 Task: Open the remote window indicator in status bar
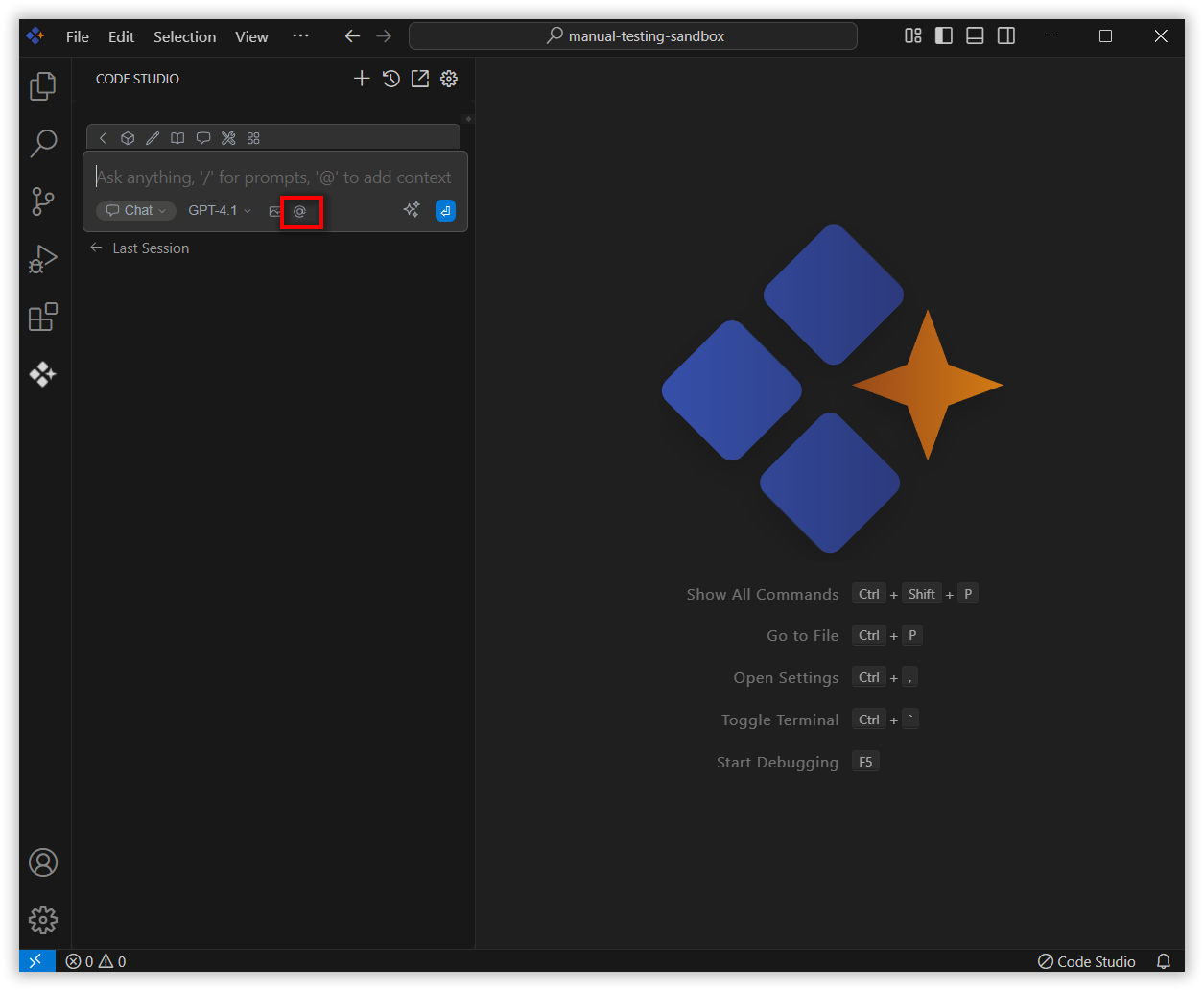point(36,961)
